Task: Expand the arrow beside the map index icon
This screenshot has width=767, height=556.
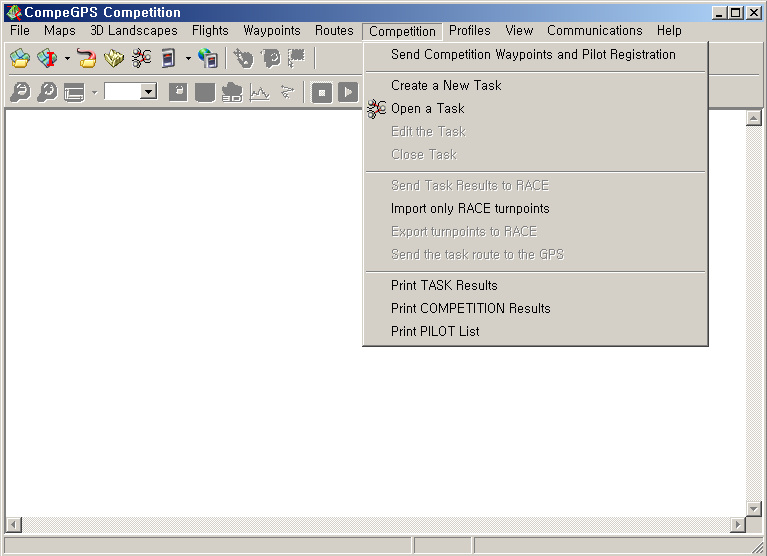Action: [x=67, y=59]
